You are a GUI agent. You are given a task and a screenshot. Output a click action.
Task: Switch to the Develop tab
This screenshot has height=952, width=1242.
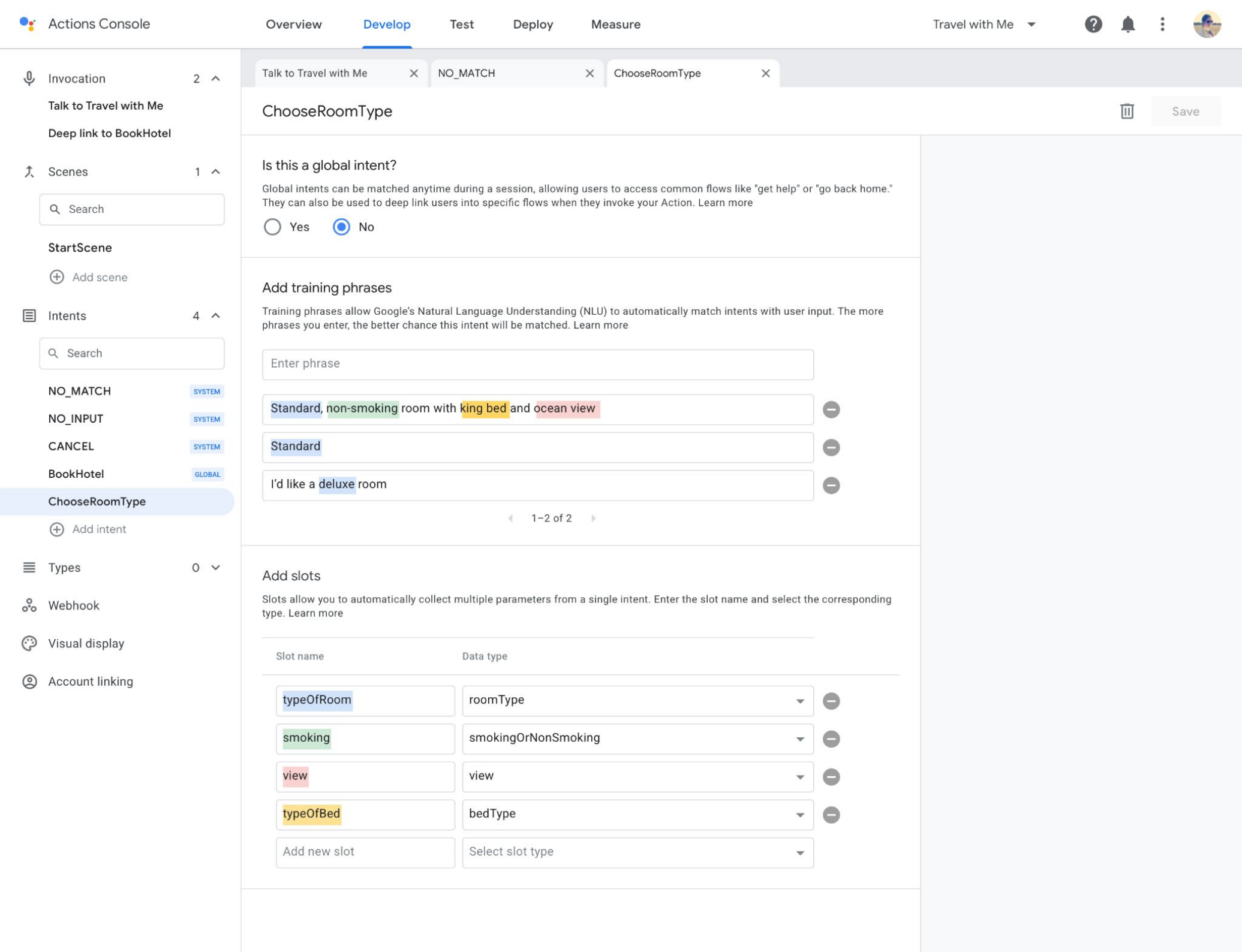(386, 24)
